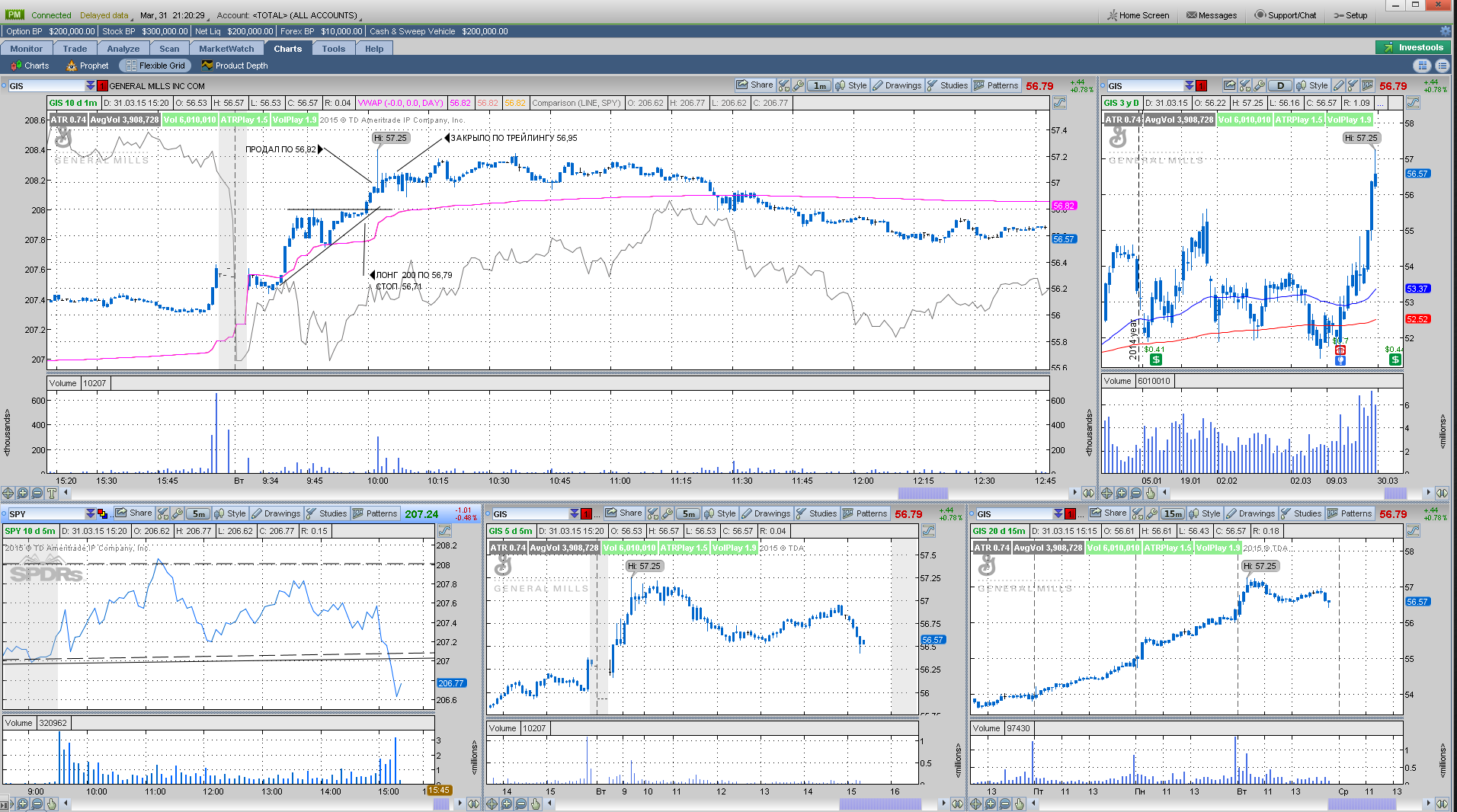Open Studies menu on main GIS 1m chart
This screenshot has height=812, width=1457.
click(x=947, y=85)
